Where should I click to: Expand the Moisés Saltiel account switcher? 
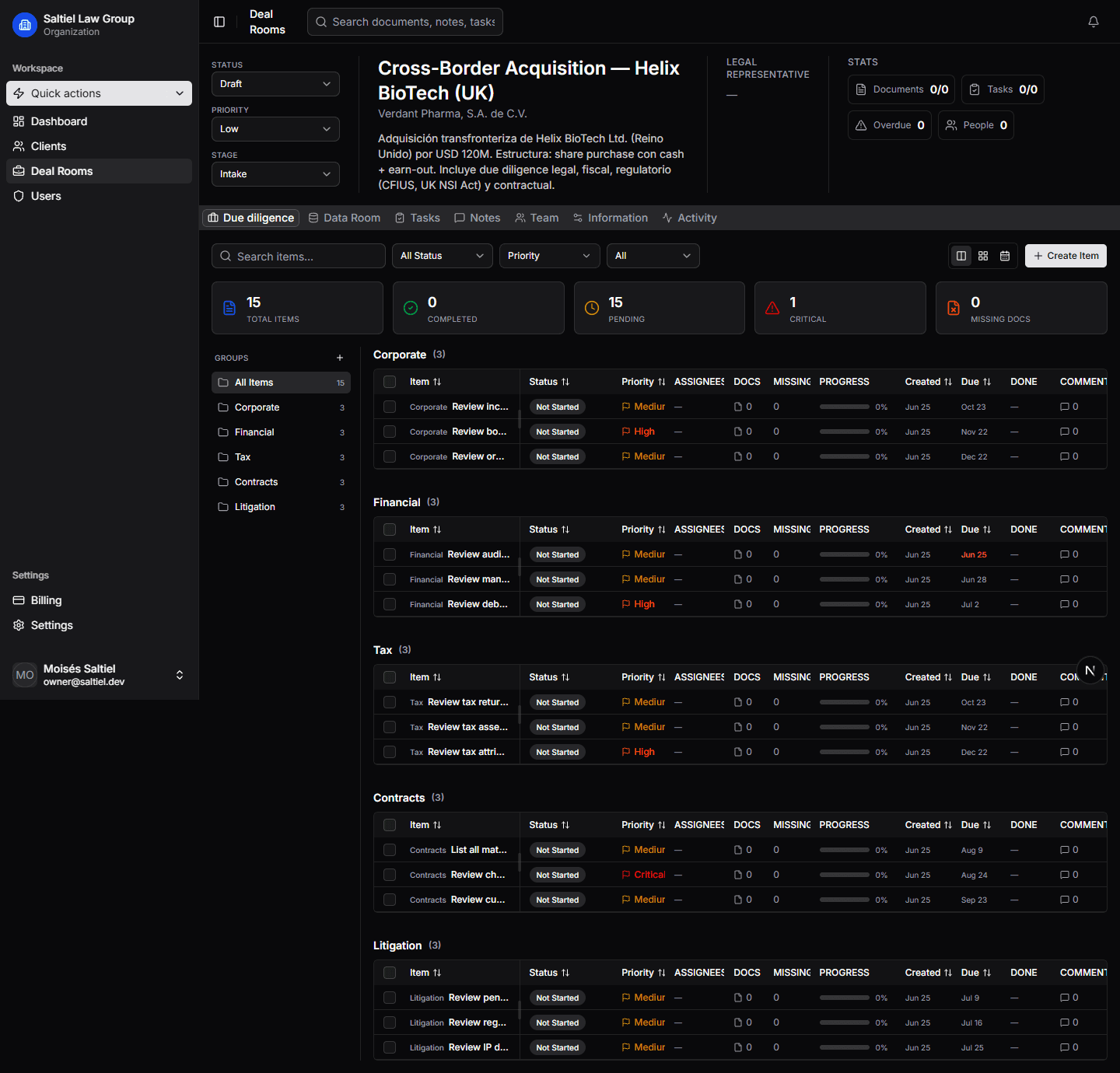point(99,675)
